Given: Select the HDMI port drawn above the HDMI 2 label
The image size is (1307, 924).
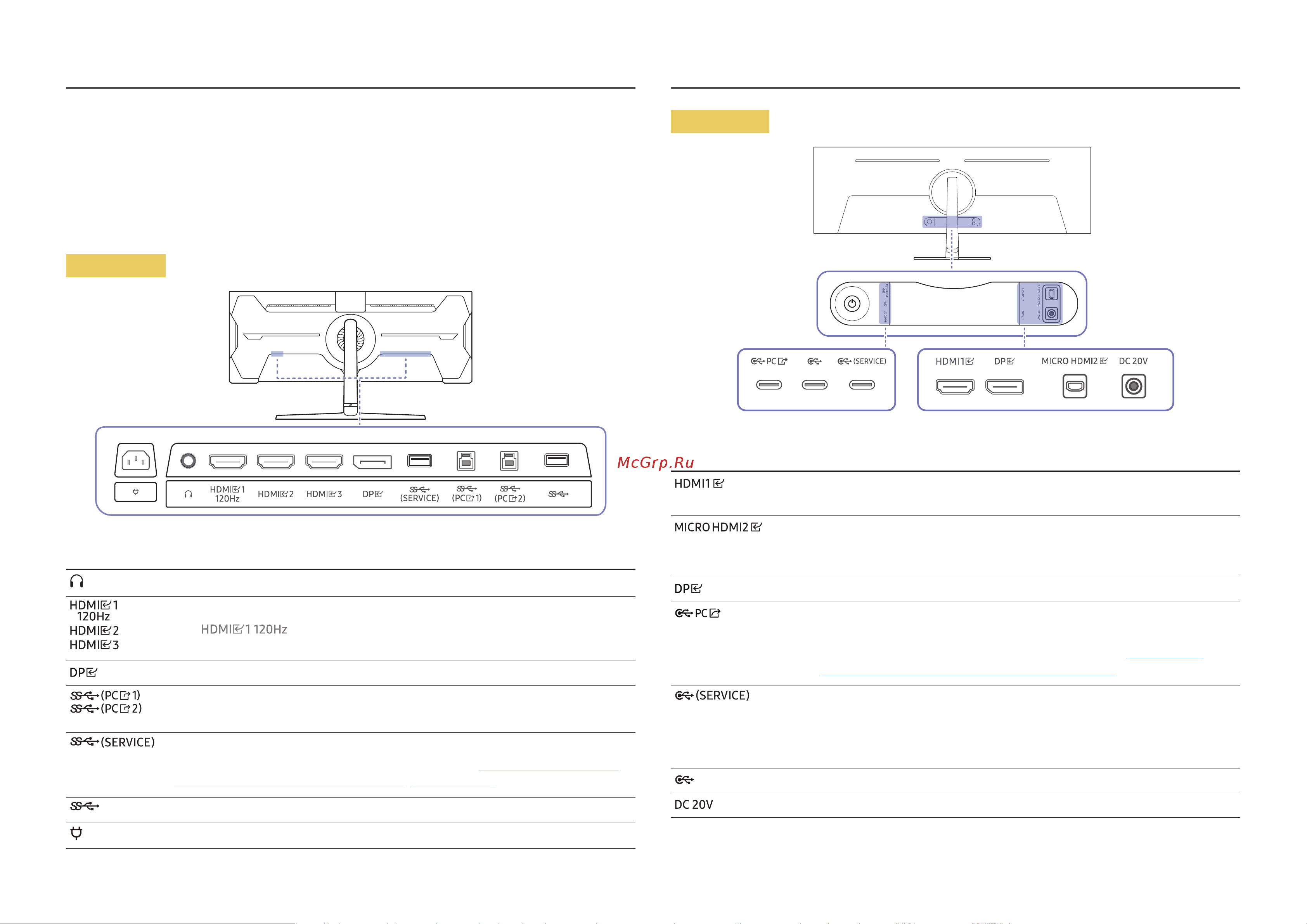Looking at the screenshot, I should click(x=275, y=461).
